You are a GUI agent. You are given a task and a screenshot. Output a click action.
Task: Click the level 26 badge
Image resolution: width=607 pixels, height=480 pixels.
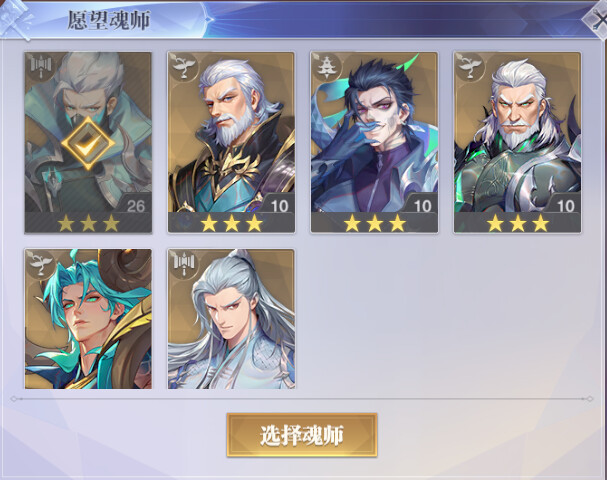(134, 204)
